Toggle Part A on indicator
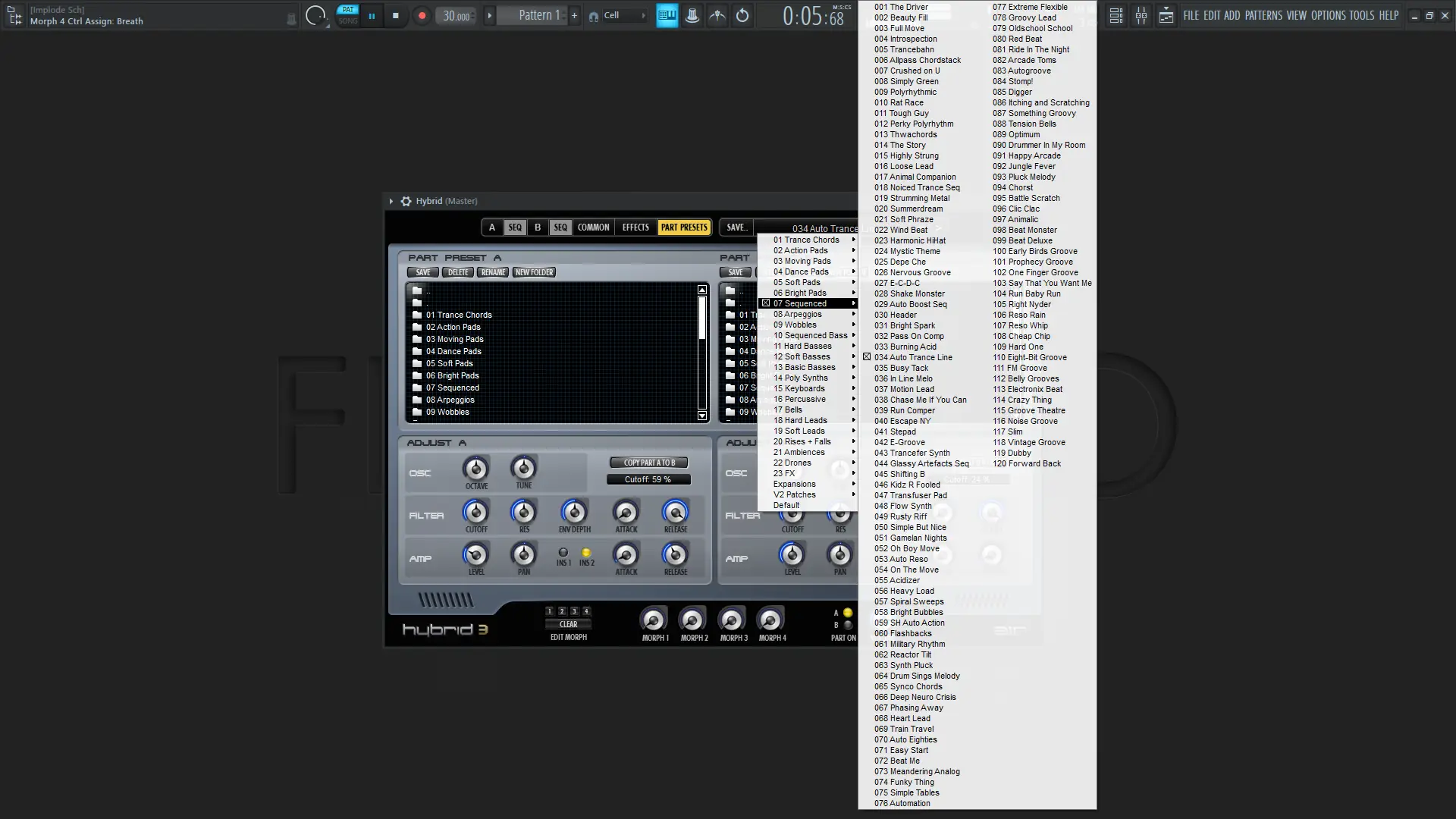Screen dimensions: 1456x819 coord(847,613)
